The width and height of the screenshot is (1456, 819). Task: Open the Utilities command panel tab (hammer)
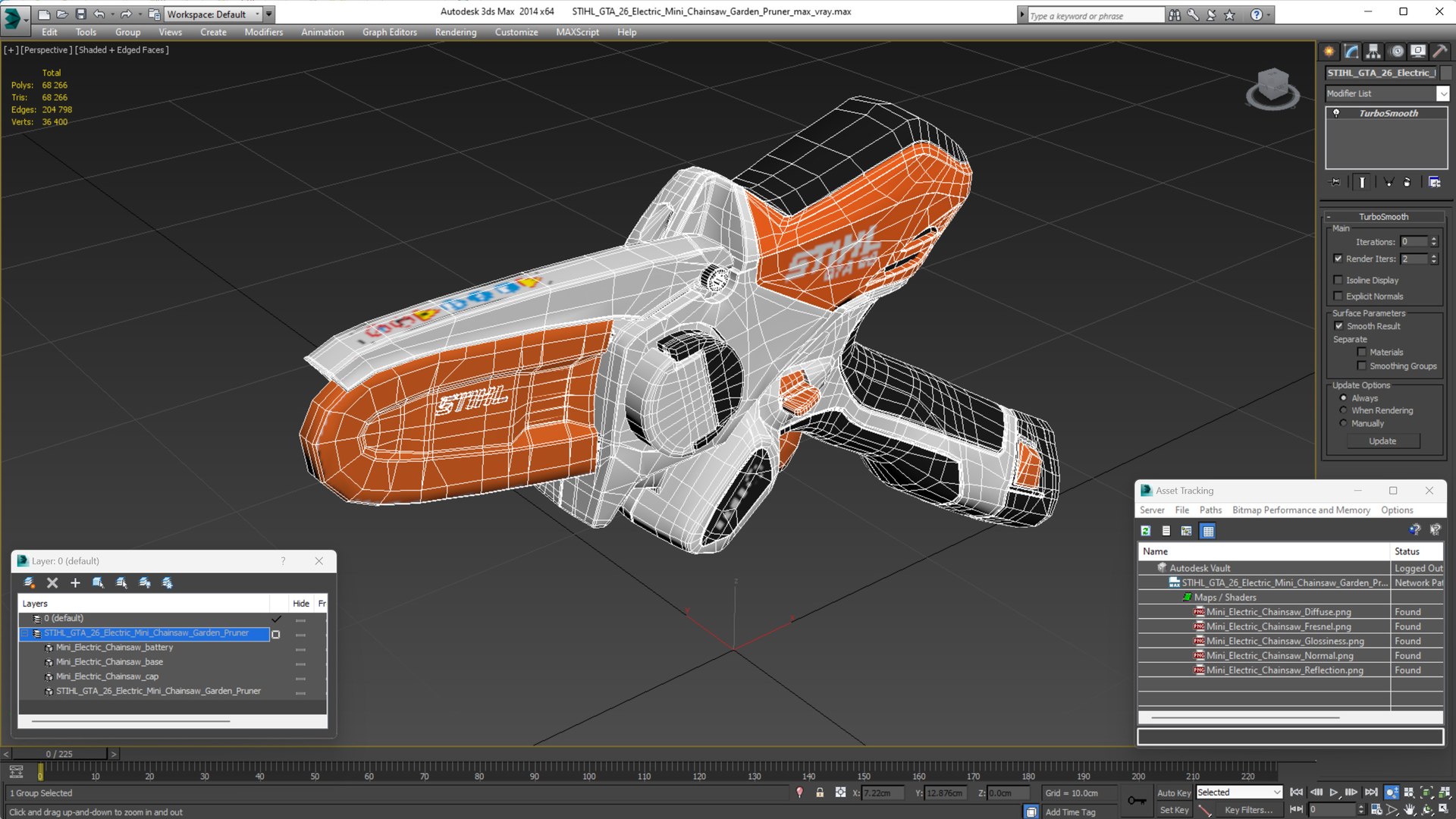pyautogui.click(x=1439, y=52)
